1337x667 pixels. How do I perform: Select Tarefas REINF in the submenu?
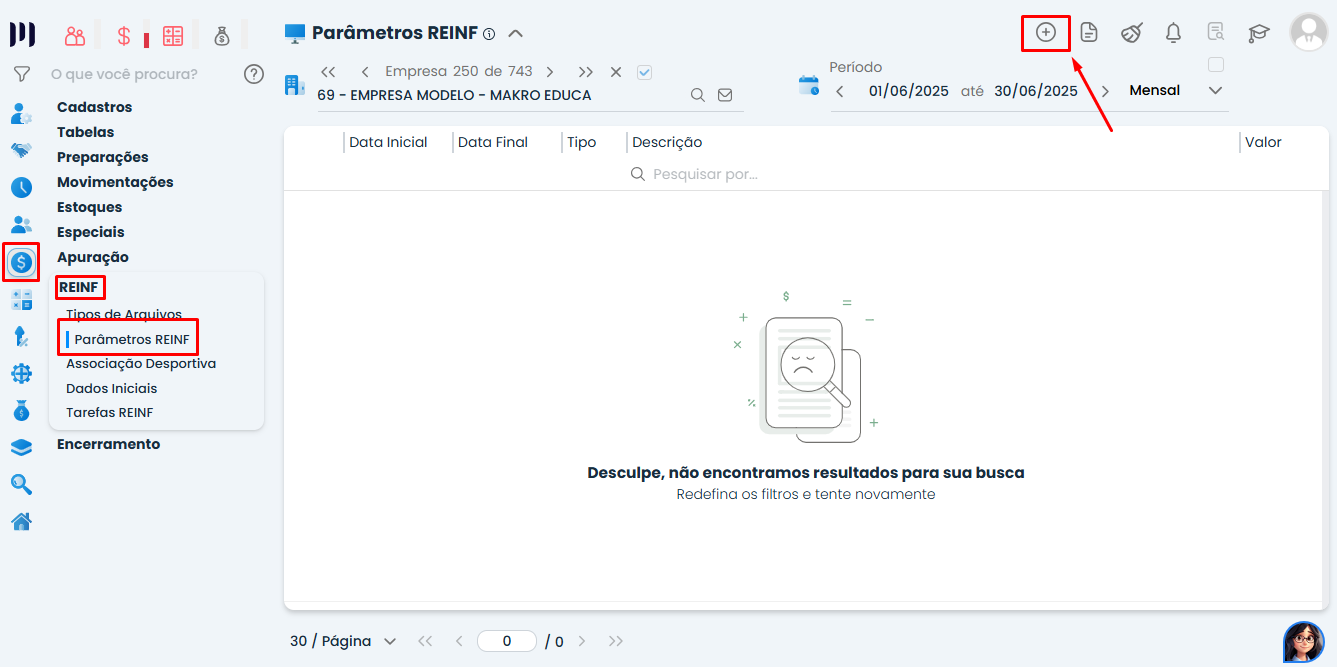tap(109, 412)
